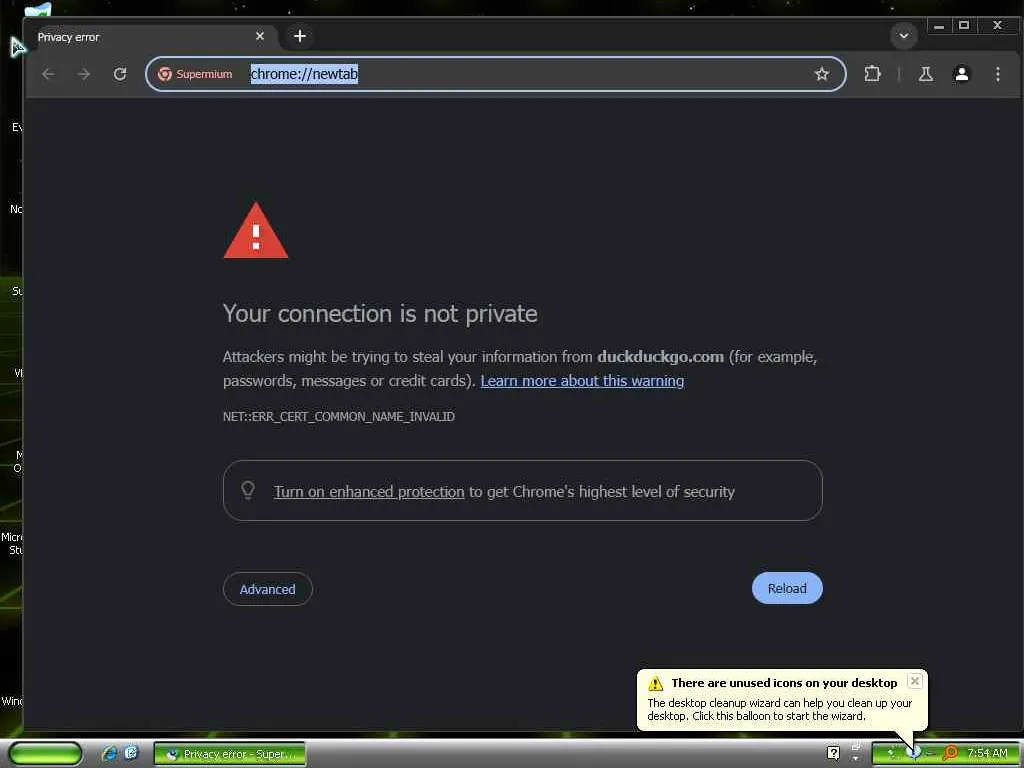Close the unused icons balloon
This screenshot has height=768, width=1024.
(915, 680)
